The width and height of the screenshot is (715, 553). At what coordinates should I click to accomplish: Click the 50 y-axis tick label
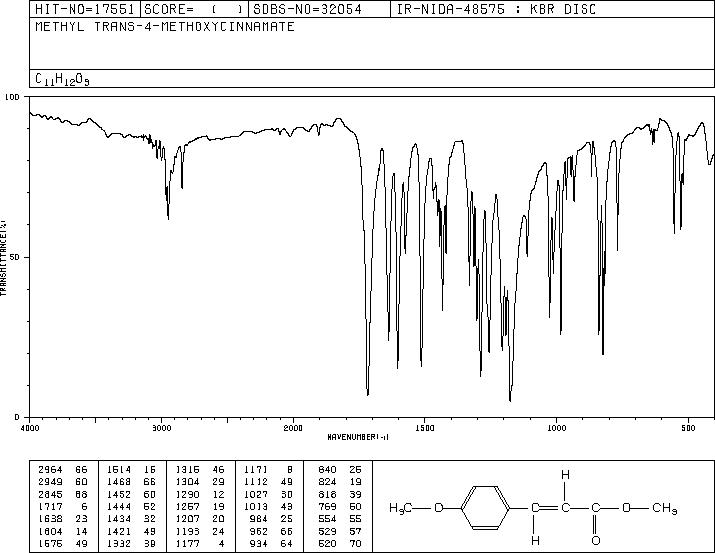[15, 258]
